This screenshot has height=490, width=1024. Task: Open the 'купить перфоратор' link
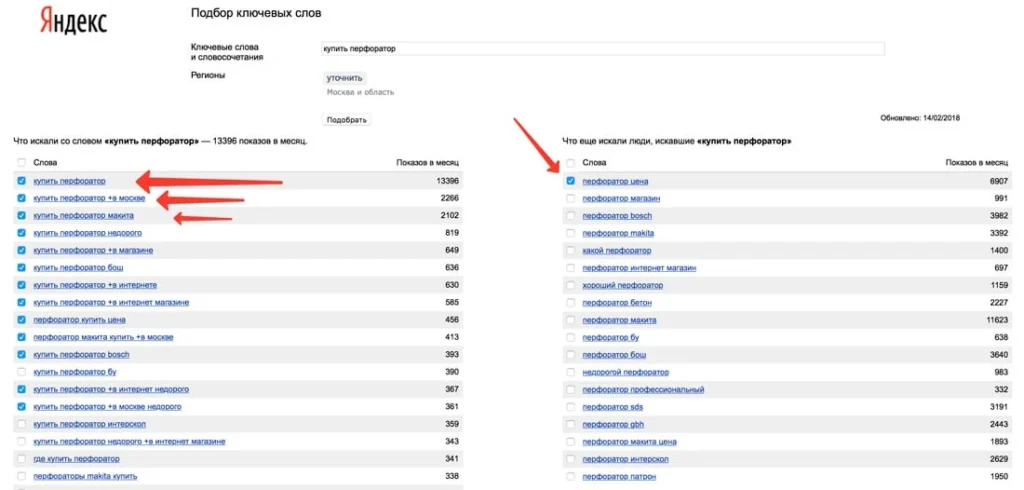69,181
